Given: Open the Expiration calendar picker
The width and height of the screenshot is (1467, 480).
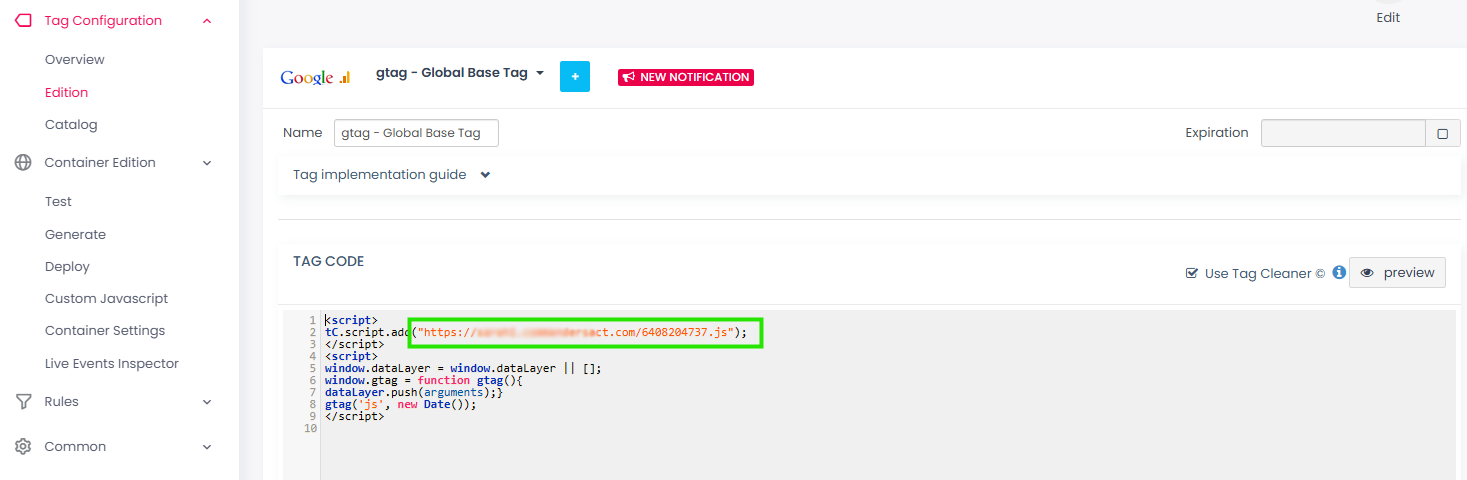Looking at the screenshot, I should point(1442,133).
